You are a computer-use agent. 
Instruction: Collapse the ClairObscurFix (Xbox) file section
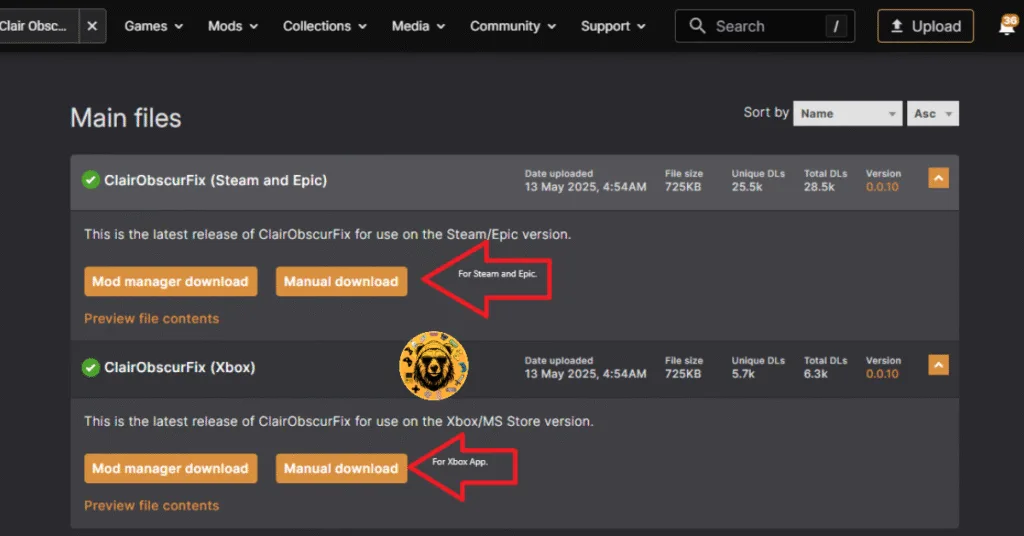938,365
